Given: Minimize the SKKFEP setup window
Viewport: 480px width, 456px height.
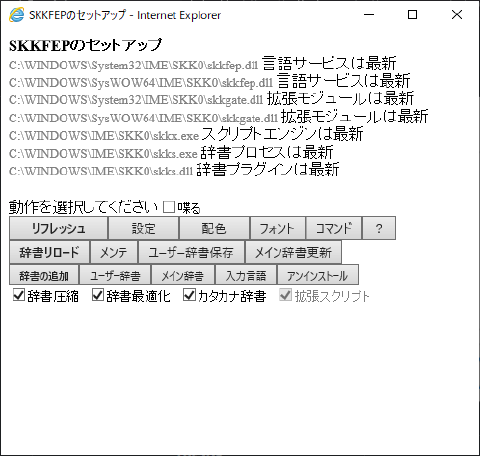Looking at the screenshot, I should (x=369, y=15).
